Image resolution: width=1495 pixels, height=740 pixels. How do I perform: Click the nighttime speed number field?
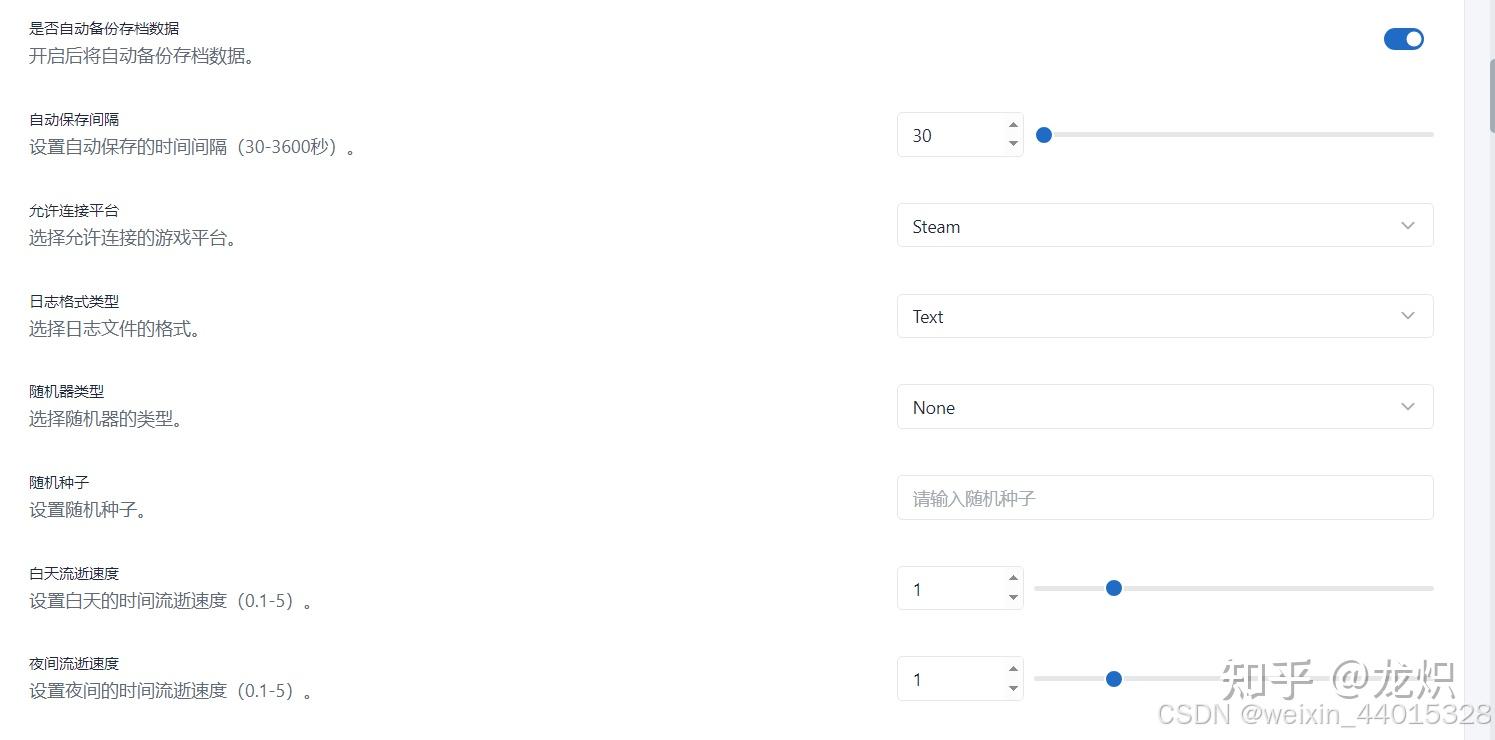coord(950,679)
